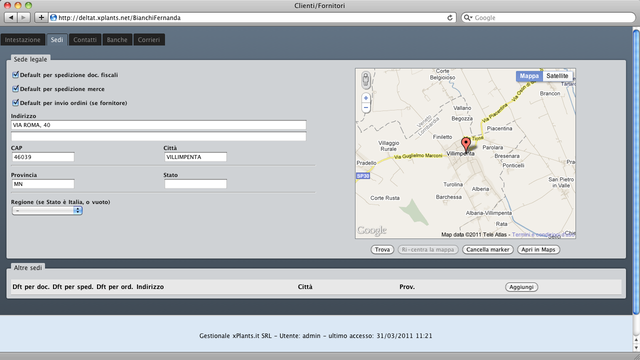Select the Sedi tab
The width and height of the screenshot is (640, 360).
pyautogui.click(x=57, y=40)
